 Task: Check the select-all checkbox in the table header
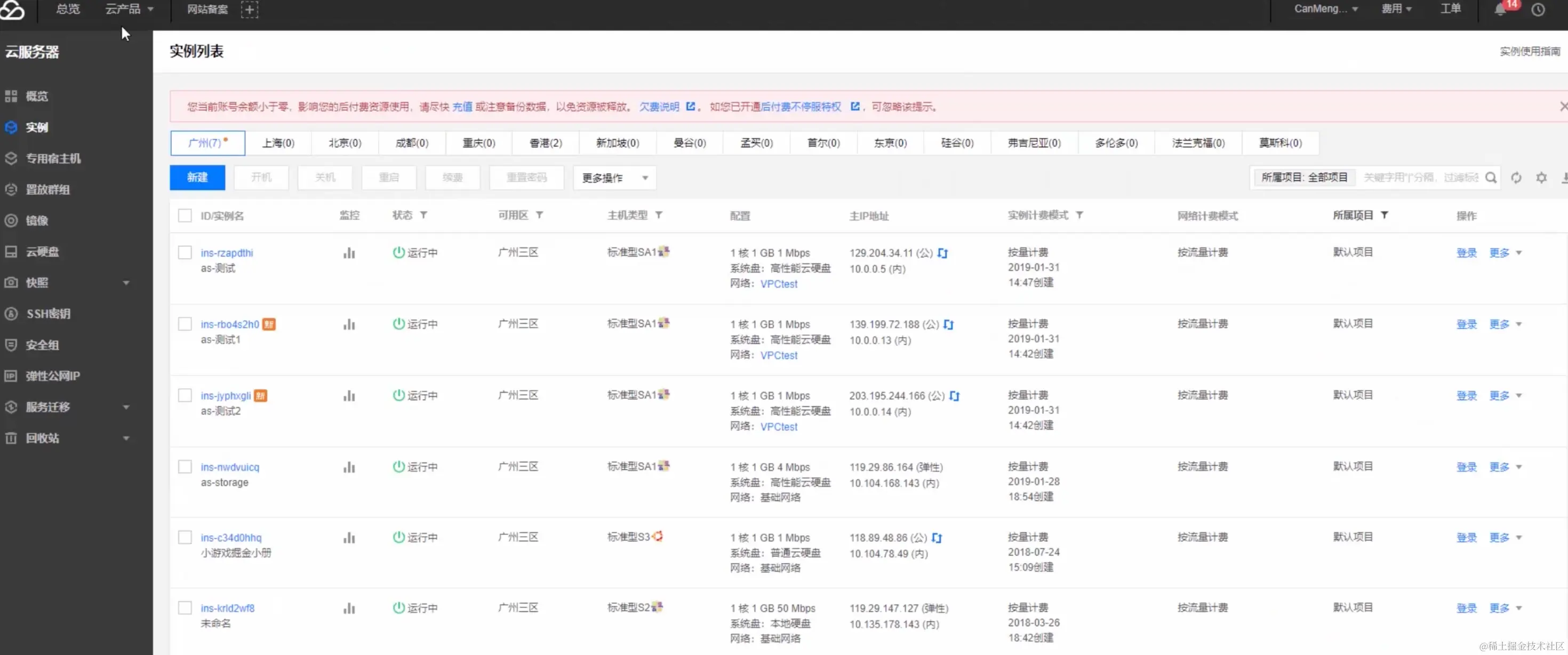pos(185,215)
